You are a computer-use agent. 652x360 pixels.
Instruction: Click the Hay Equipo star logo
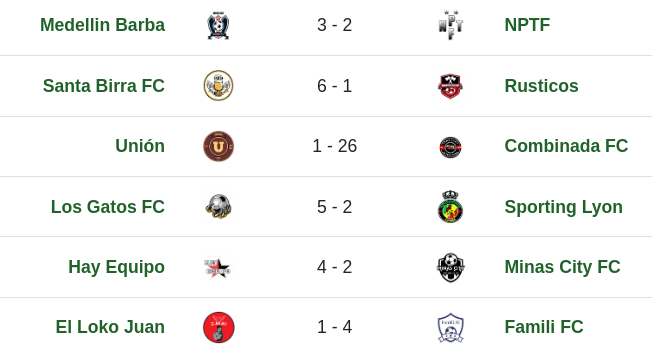[217, 267]
